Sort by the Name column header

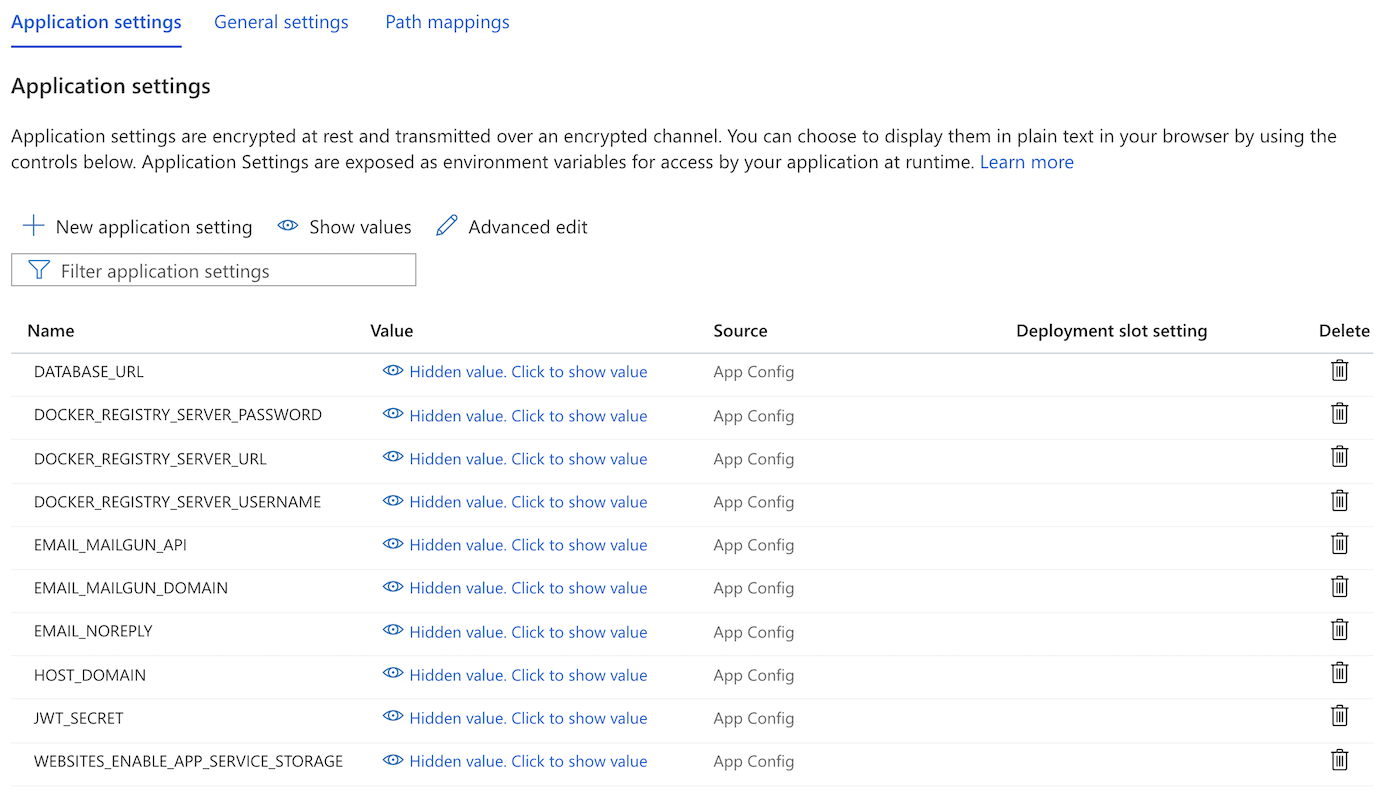(51, 331)
